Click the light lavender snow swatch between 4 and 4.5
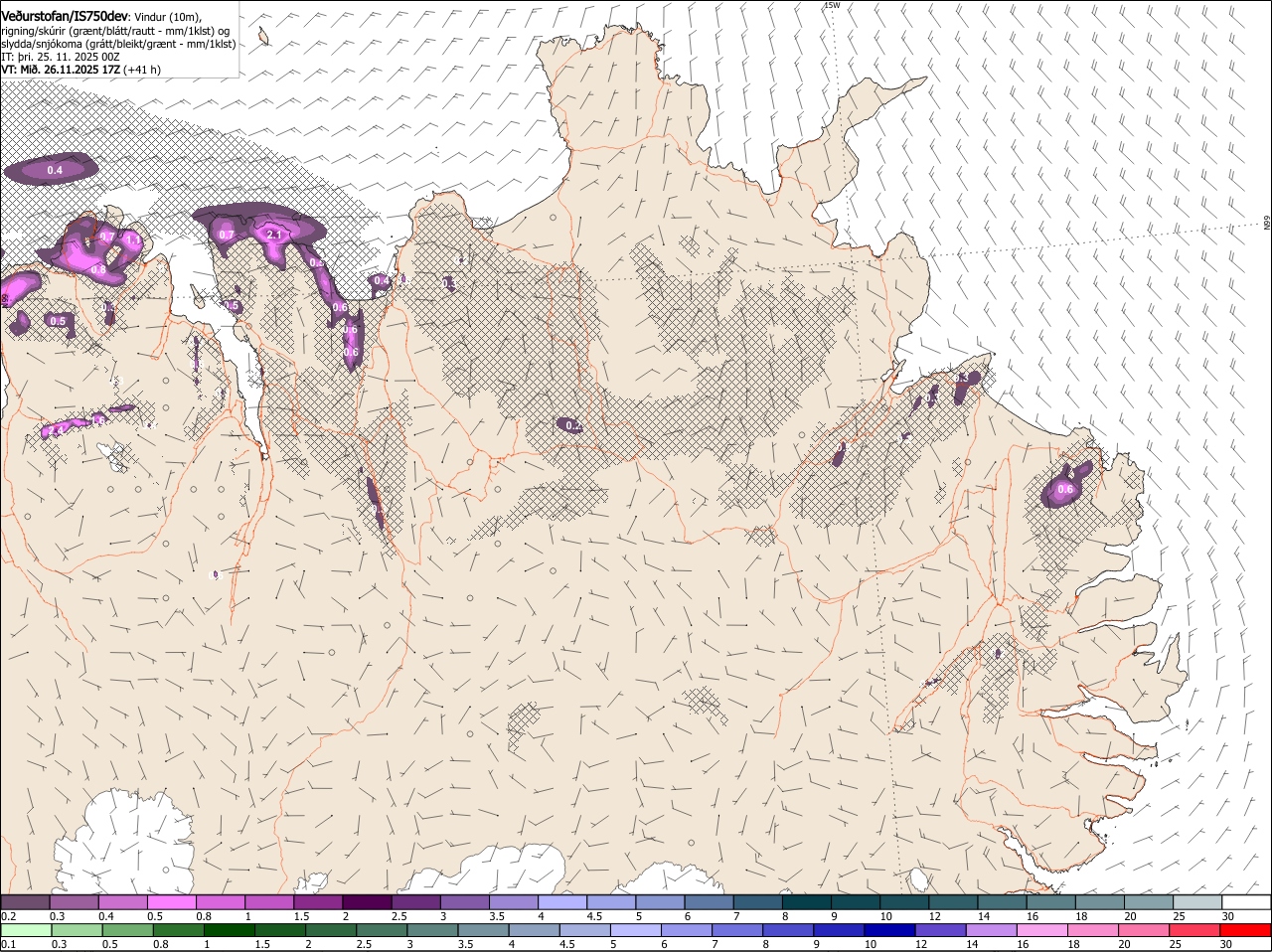The image size is (1272, 952). pyautogui.click(x=563, y=902)
